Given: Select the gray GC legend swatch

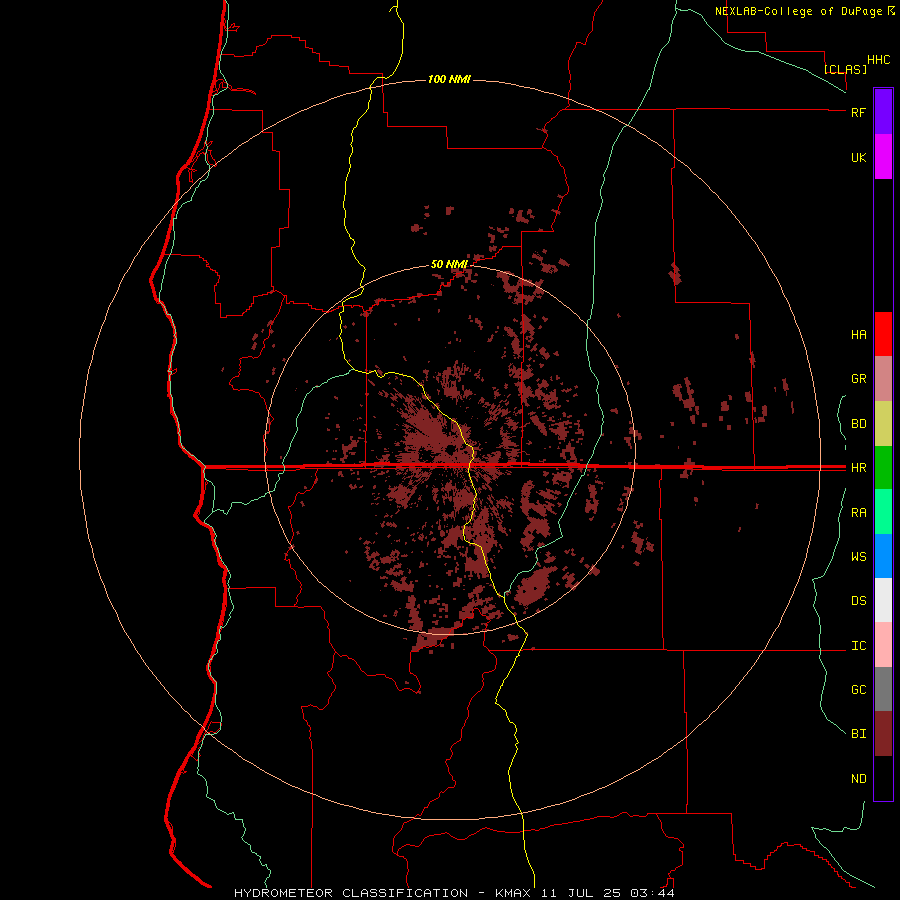Looking at the screenshot, I should coord(883,689).
